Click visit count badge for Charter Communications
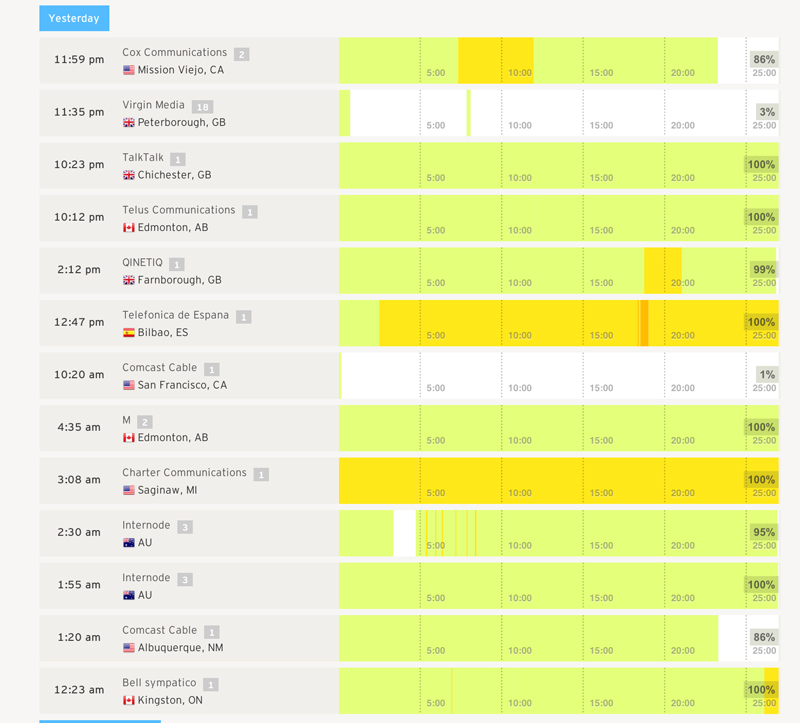The height and width of the screenshot is (723, 800). (x=261, y=475)
